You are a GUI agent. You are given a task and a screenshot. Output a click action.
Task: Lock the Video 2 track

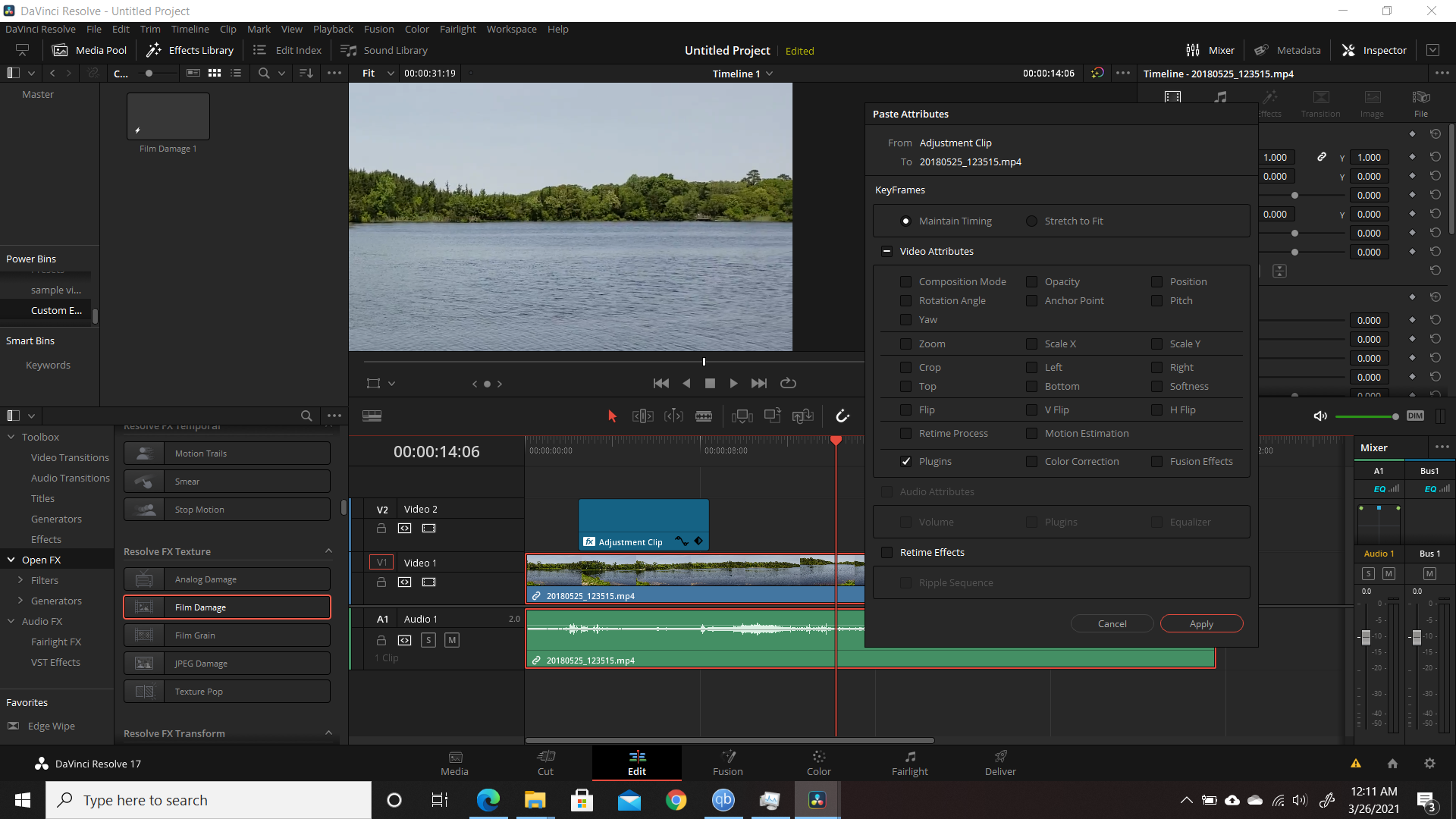pos(381,529)
